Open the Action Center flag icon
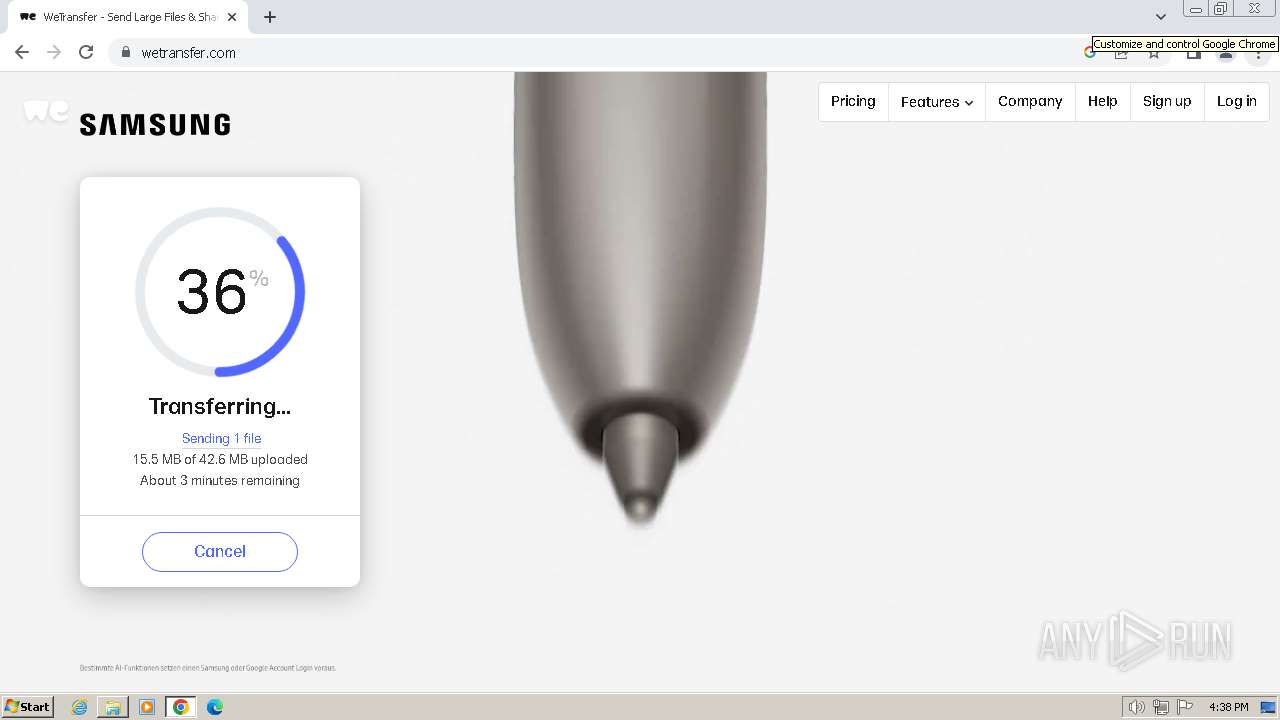Screen dimensions: 1280x720 (1185, 707)
